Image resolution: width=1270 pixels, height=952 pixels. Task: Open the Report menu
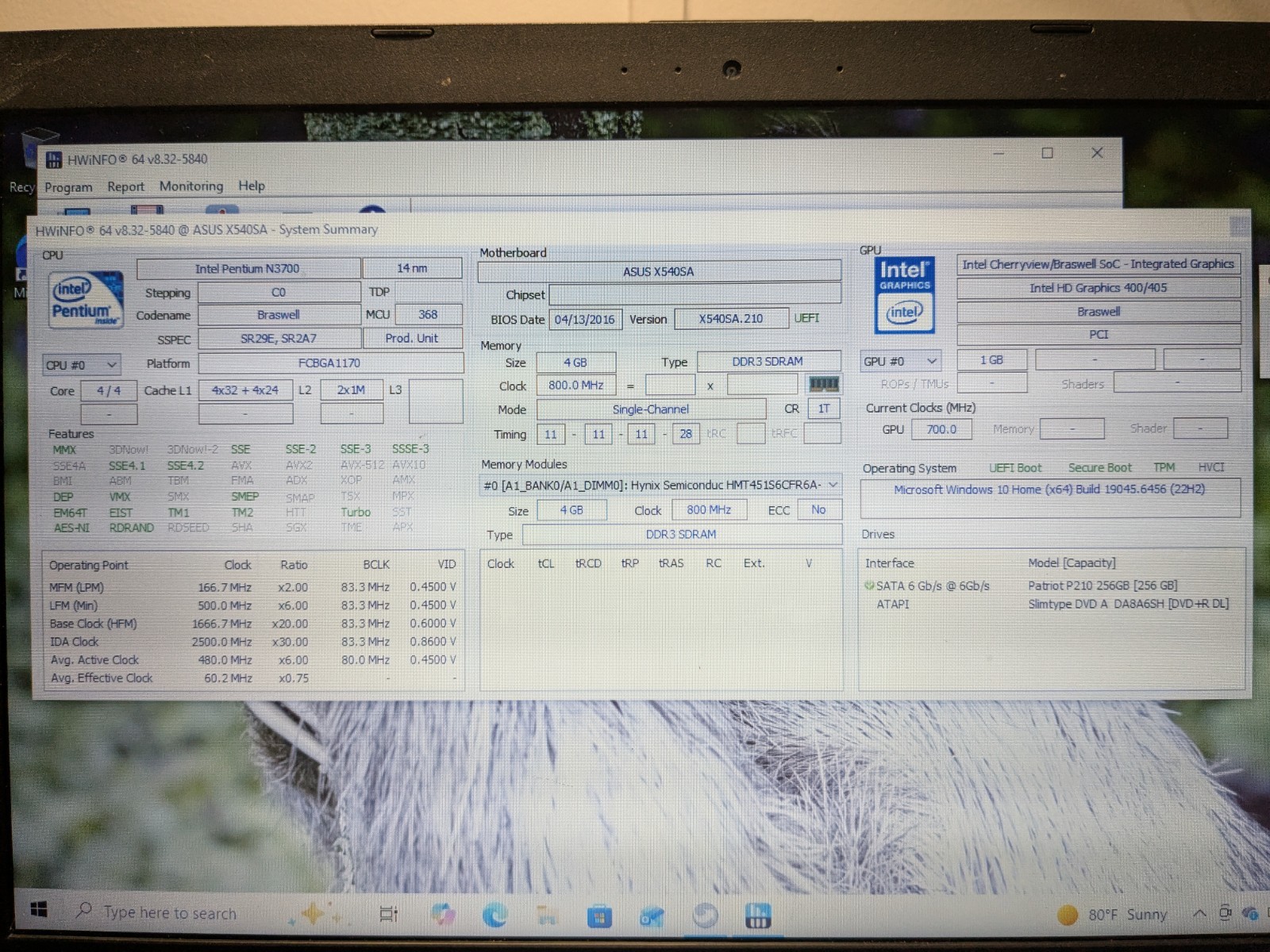click(126, 186)
